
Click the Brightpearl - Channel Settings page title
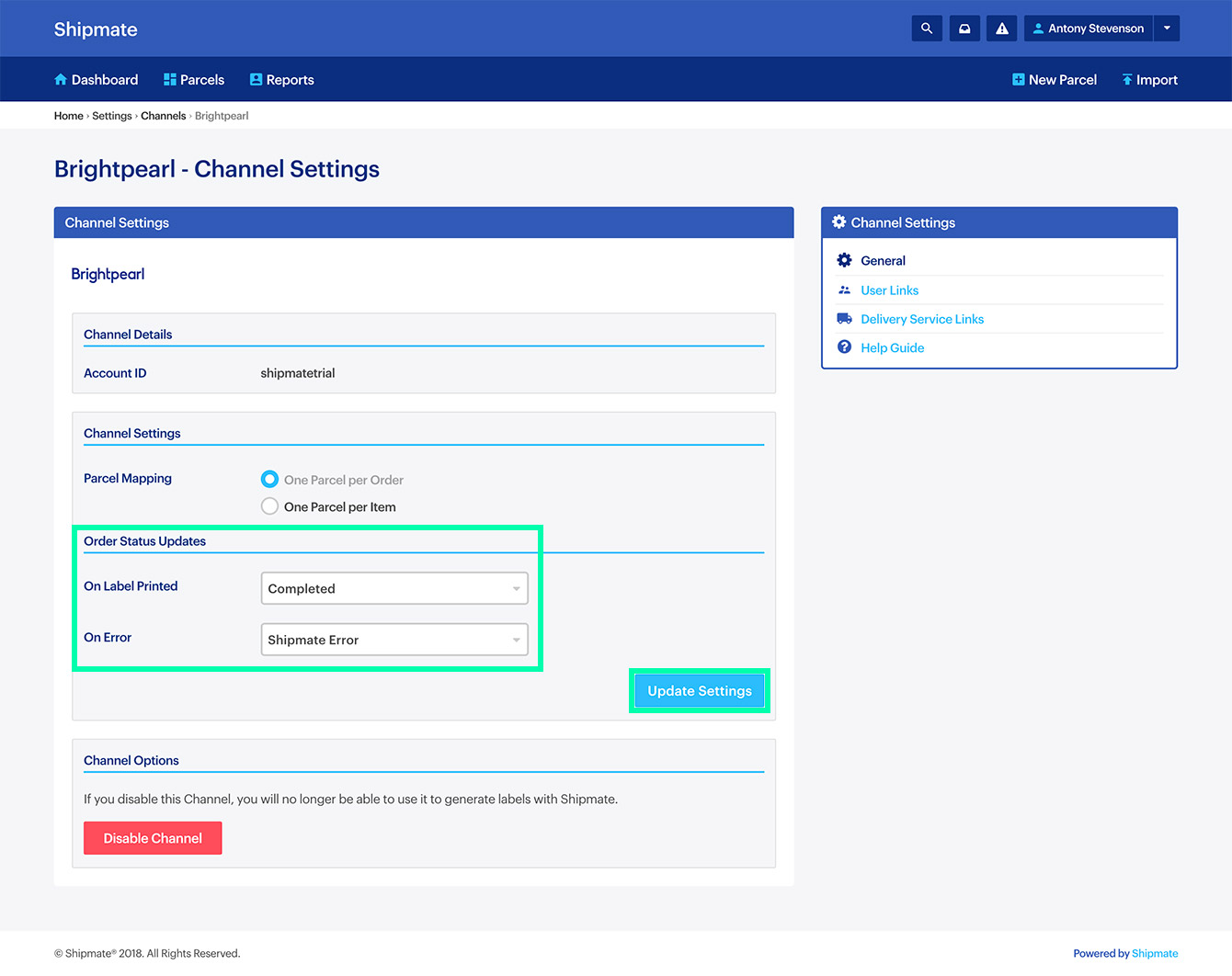click(x=217, y=169)
